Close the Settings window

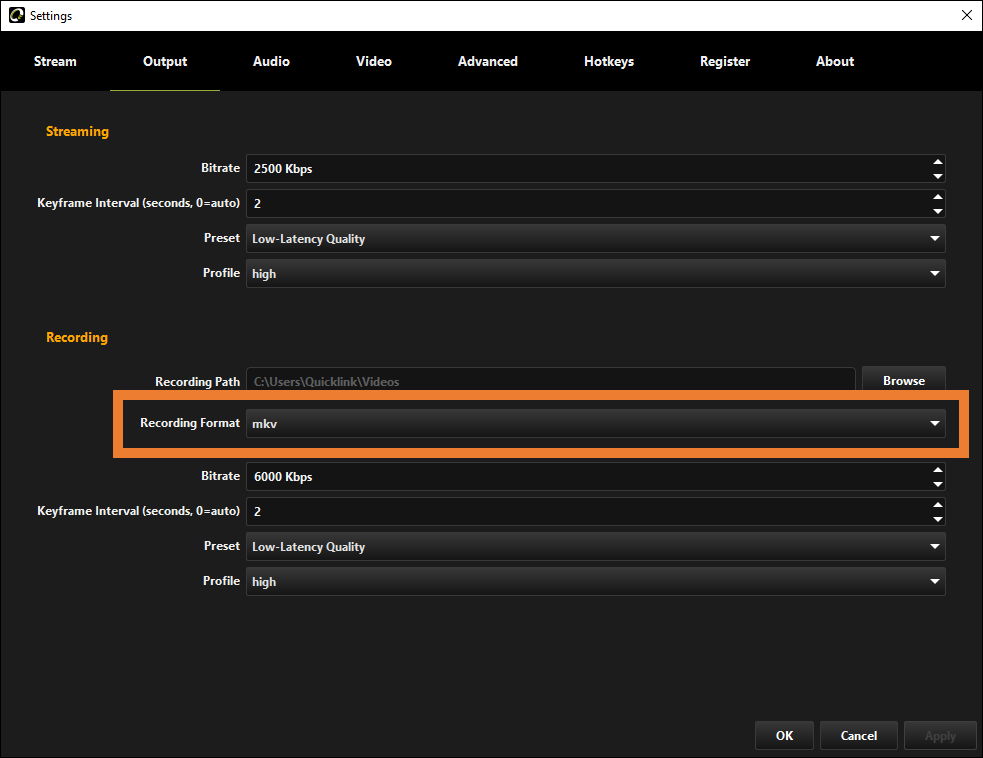967,15
